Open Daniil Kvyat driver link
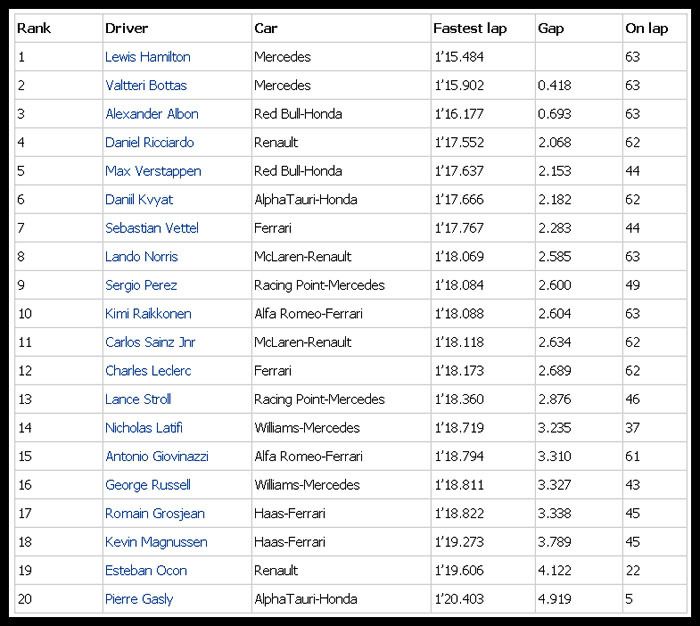700x626 pixels. tap(139, 200)
